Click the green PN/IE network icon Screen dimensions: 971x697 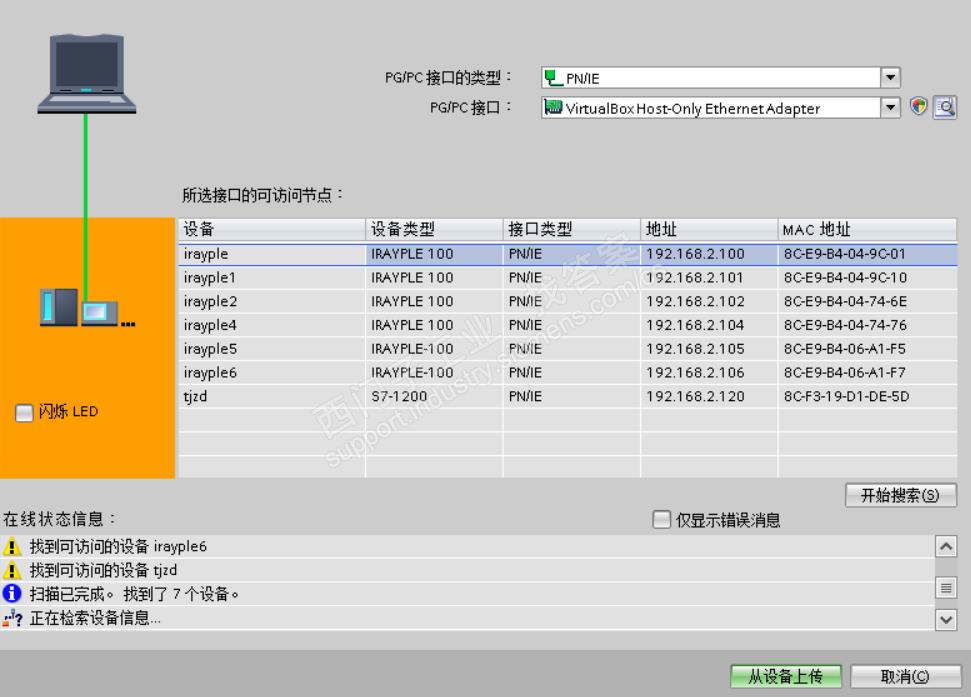point(552,78)
